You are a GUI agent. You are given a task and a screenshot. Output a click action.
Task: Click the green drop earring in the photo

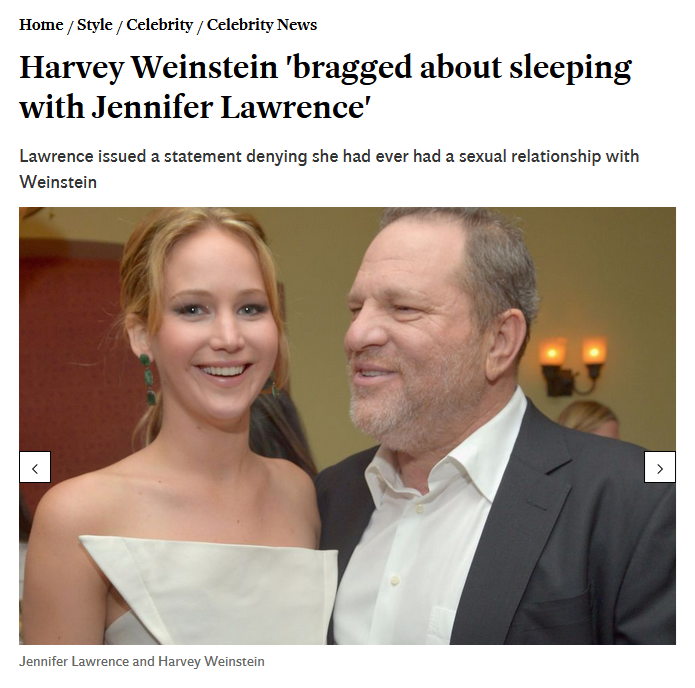tap(148, 379)
